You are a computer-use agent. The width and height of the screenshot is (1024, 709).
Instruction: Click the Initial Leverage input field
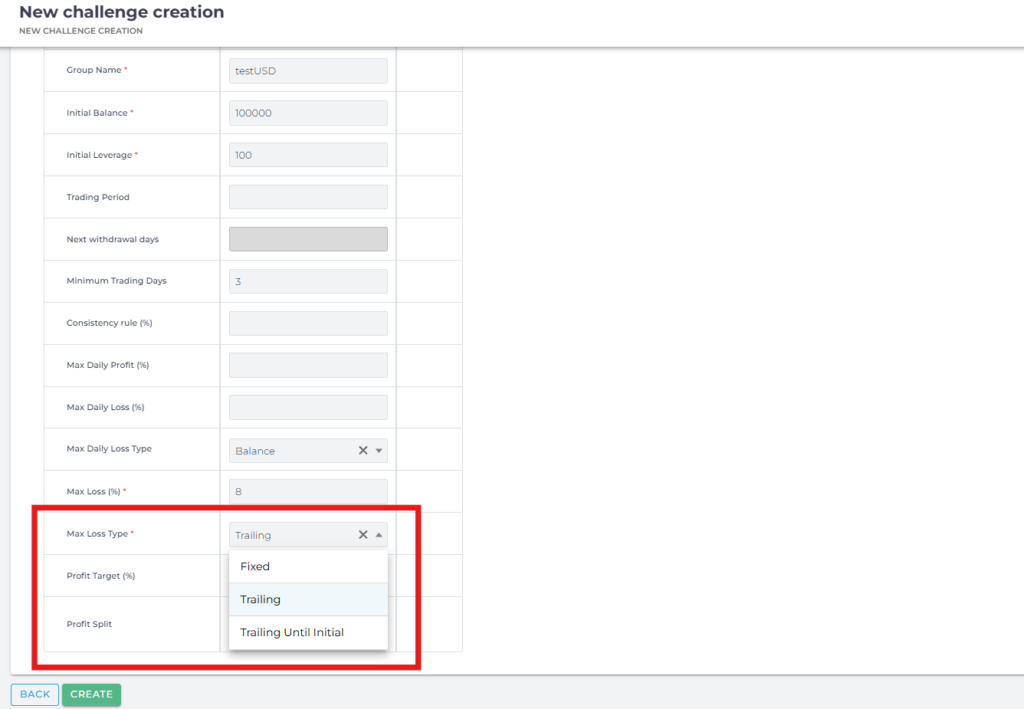tap(308, 155)
